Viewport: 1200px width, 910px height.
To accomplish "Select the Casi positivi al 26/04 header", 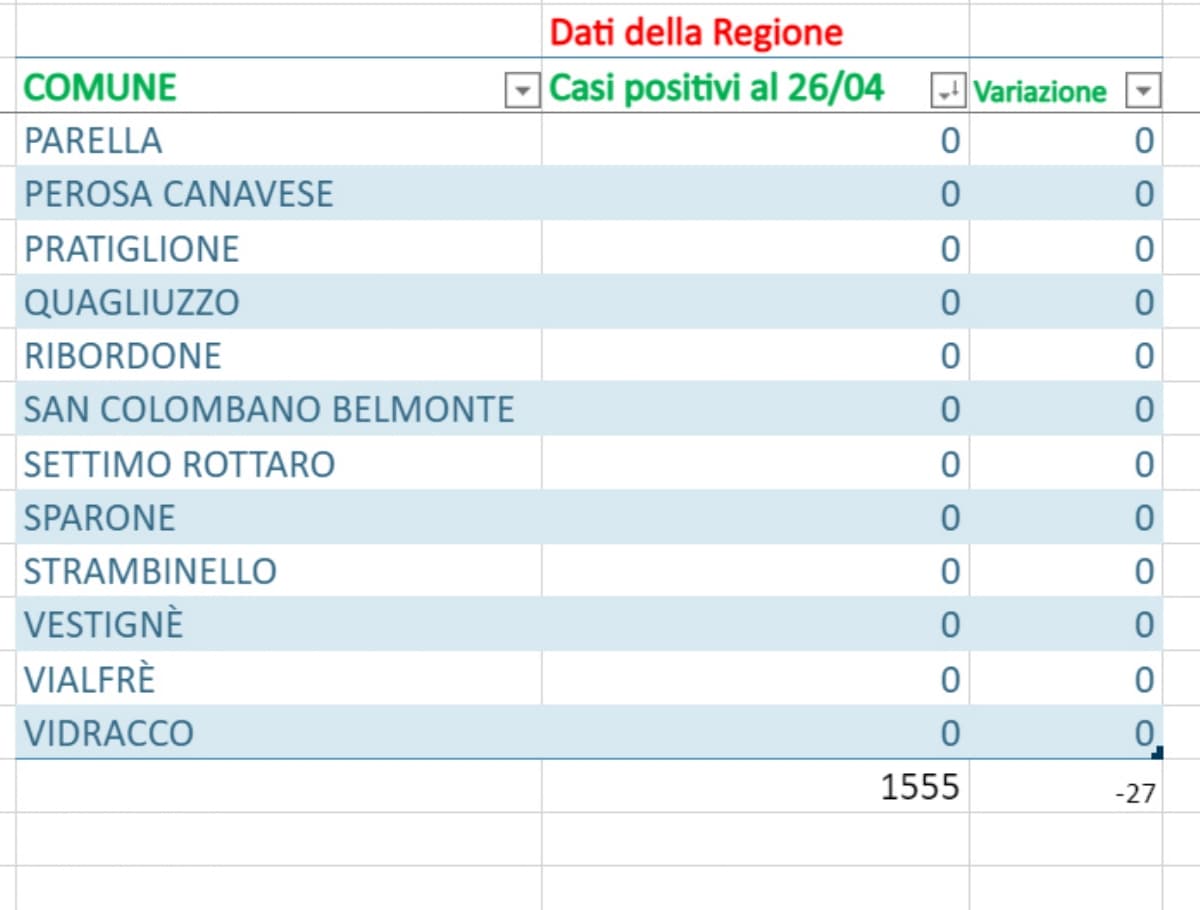I will pyautogui.click(x=717, y=88).
